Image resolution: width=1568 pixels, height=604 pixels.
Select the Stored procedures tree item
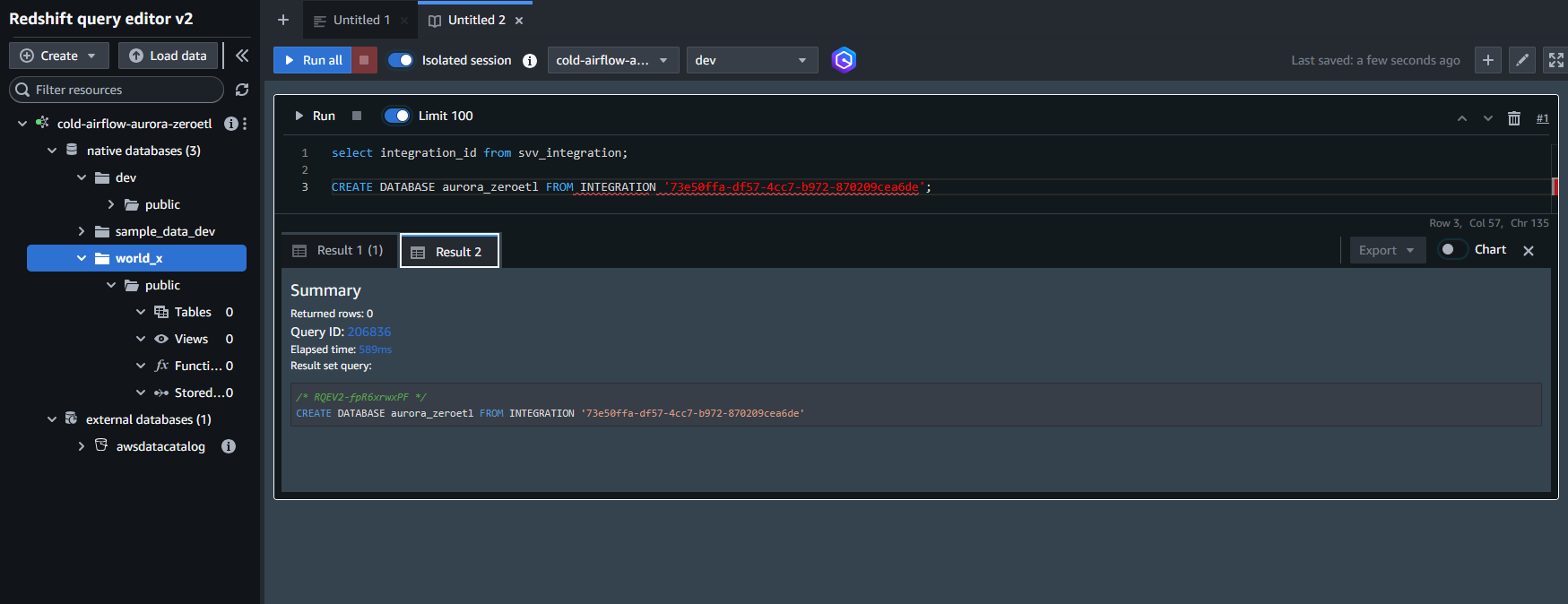198,393
